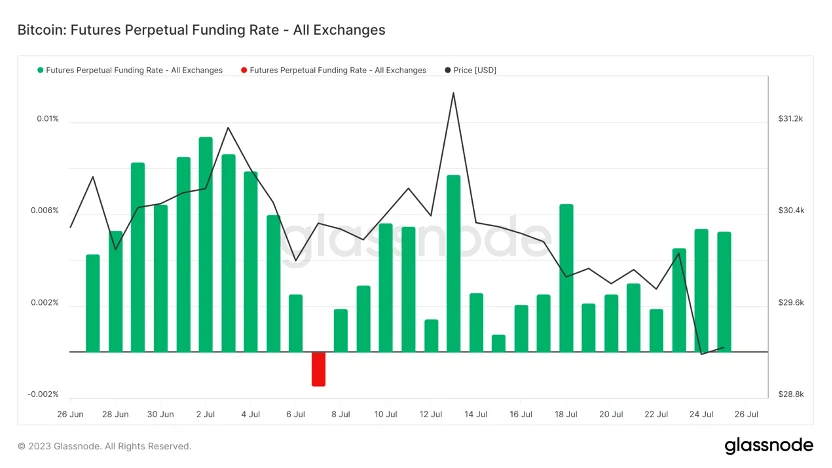Select the red negative funding rate bar
The width and height of the screenshot is (832, 468).
coord(318,368)
